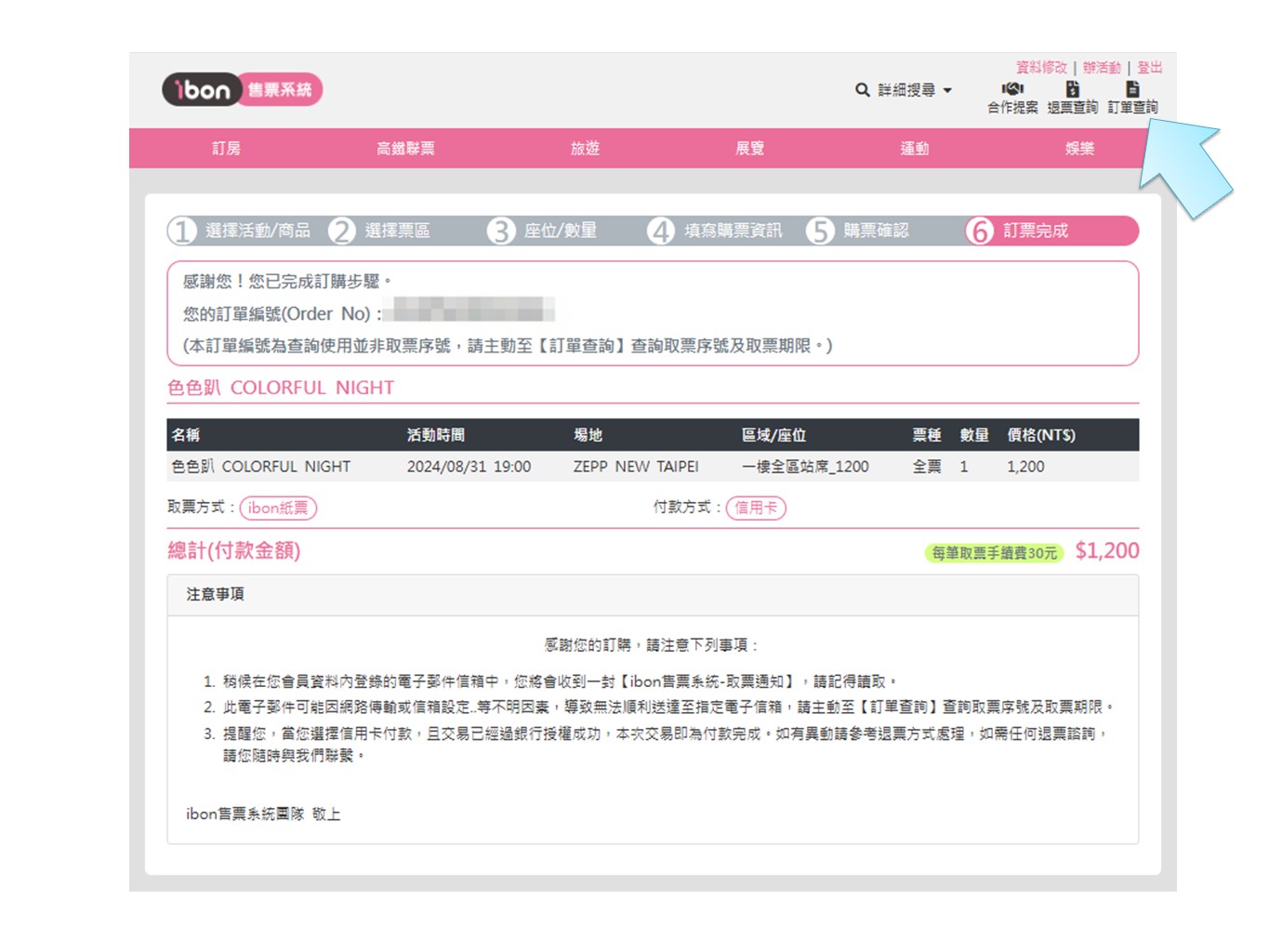Select the 訂房 menu item
The height and width of the screenshot is (952, 1269).
226,149
